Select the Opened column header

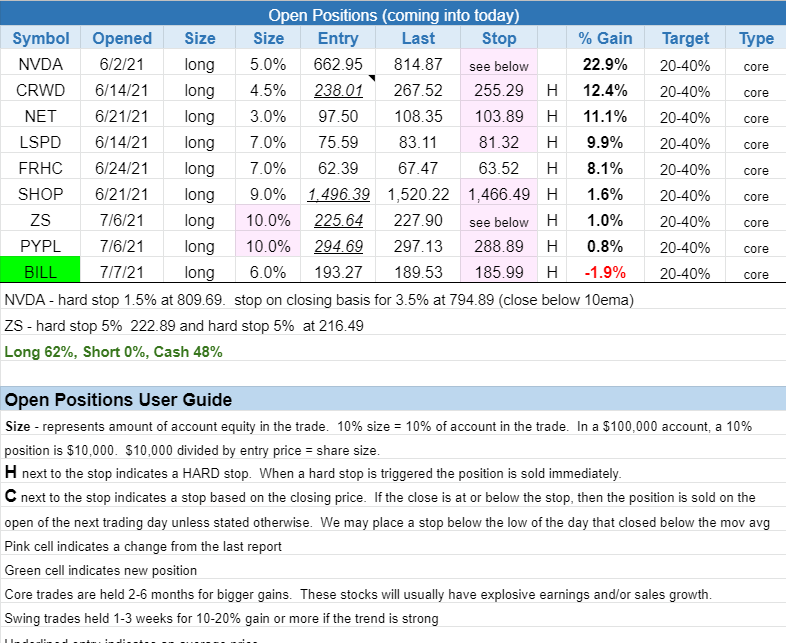coord(122,38)
